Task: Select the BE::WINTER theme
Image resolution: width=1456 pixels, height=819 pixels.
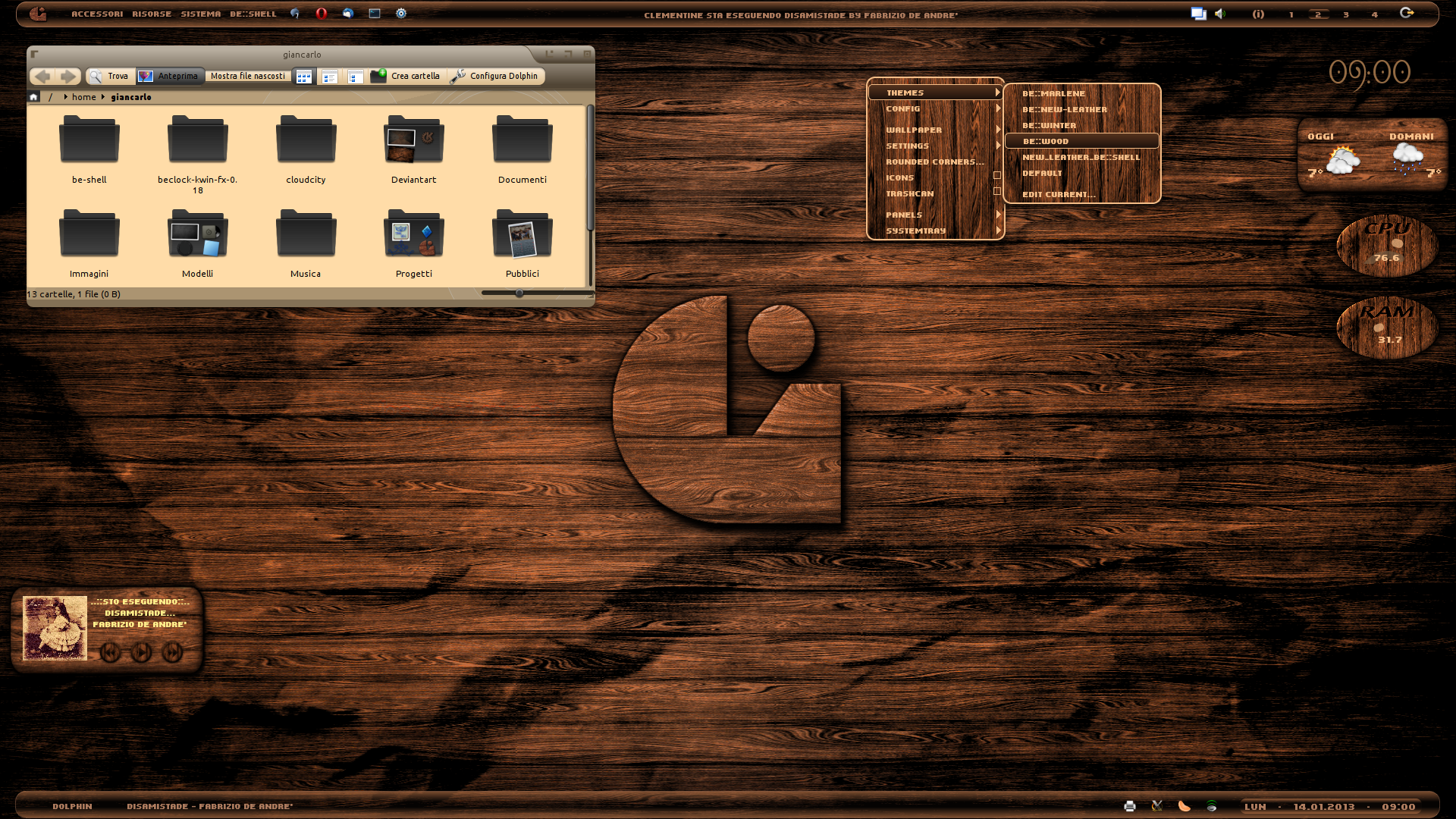Action: pos(1082,125)
